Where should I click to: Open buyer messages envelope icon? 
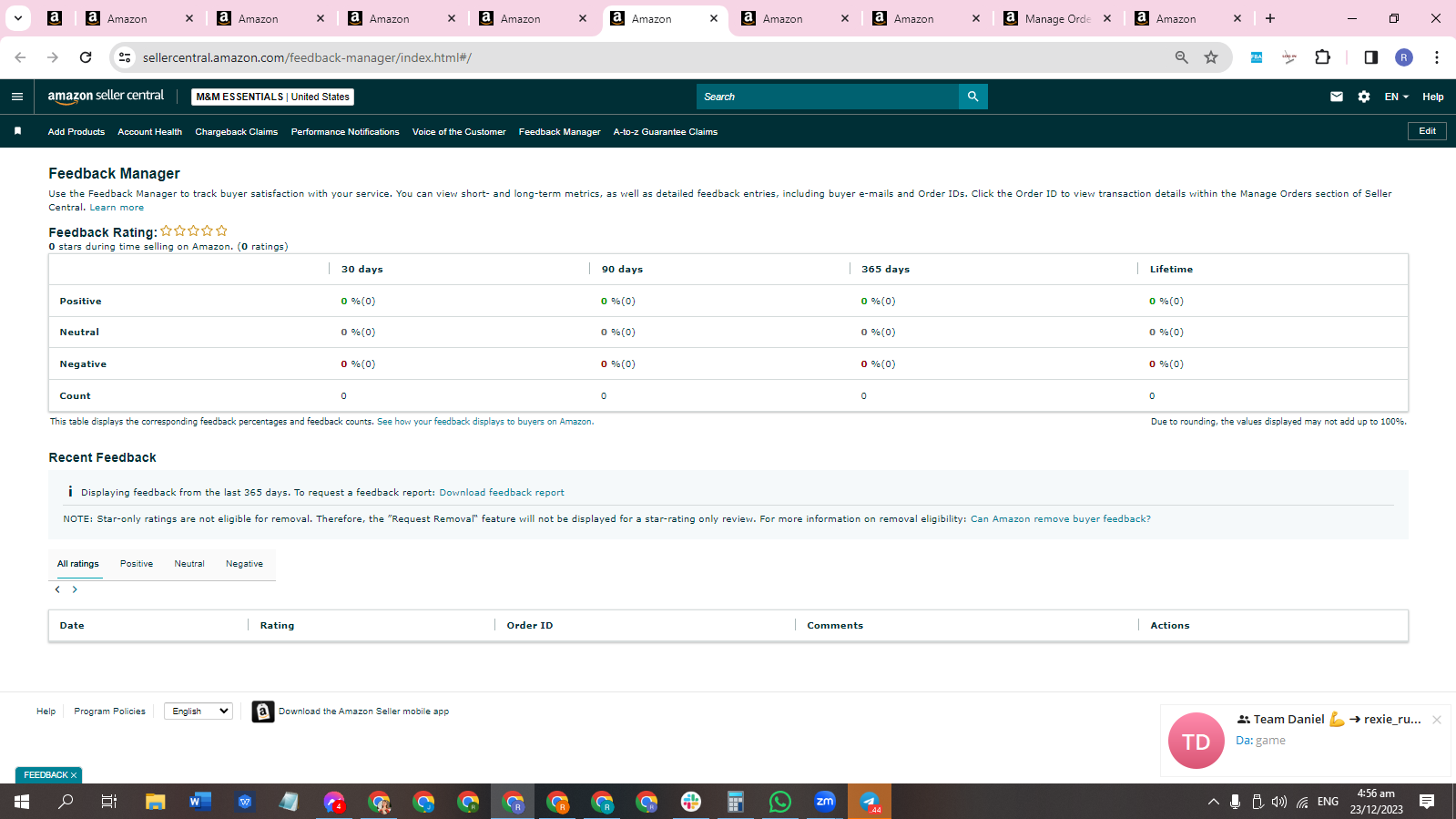(x=1337, y=97)
